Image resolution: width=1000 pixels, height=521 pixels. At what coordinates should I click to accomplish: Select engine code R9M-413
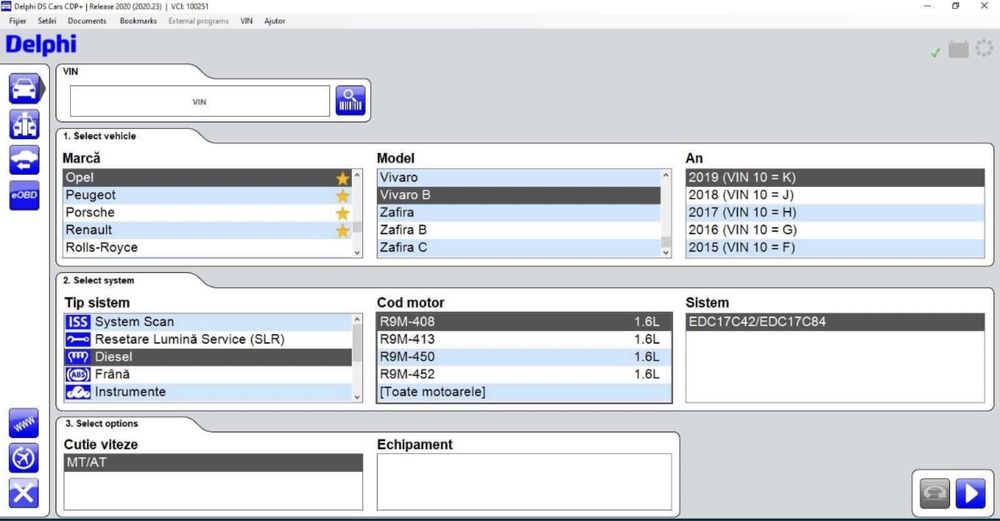click(x=524, y=339)
